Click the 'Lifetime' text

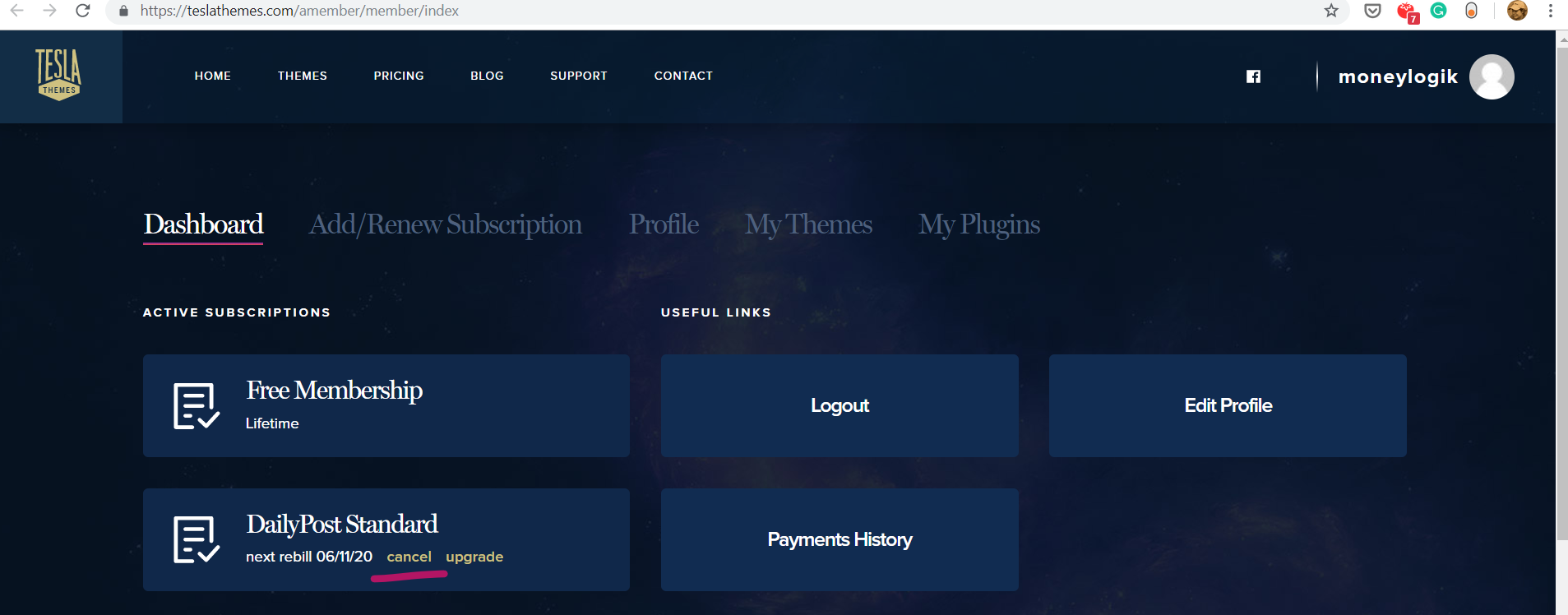(272, 423)
